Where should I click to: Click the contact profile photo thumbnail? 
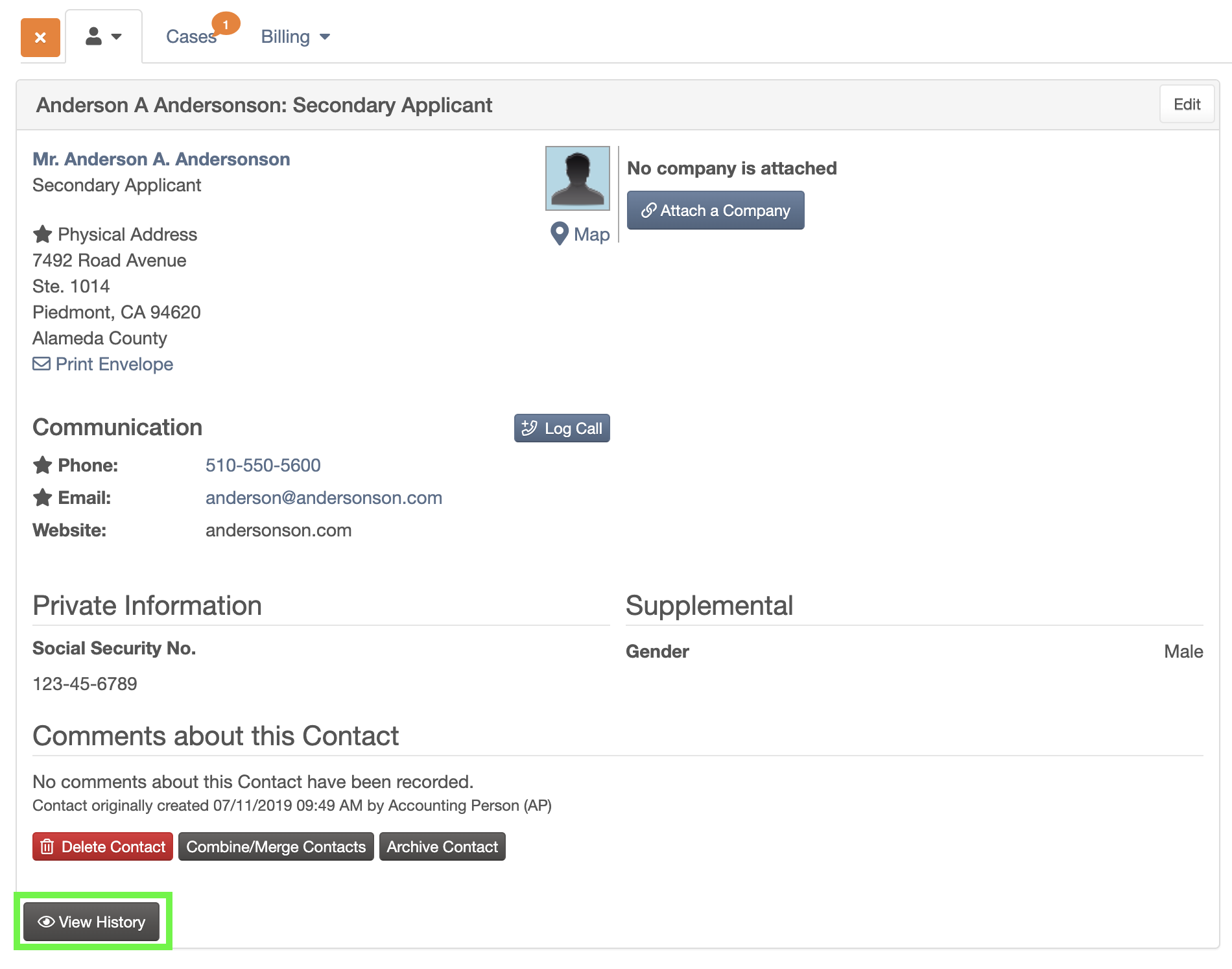click(578, 178)
